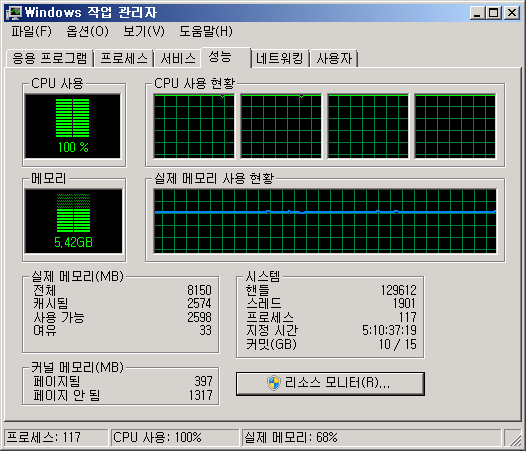Click the 스레드 value 1901
Screen dimensions: 526x451
[x=404, y=303]
